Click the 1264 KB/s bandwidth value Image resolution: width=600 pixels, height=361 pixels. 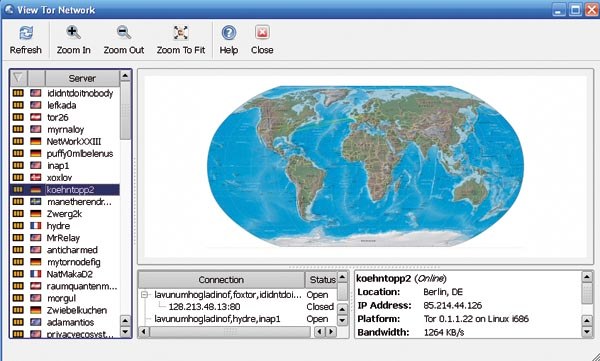[x=444, y=332]
